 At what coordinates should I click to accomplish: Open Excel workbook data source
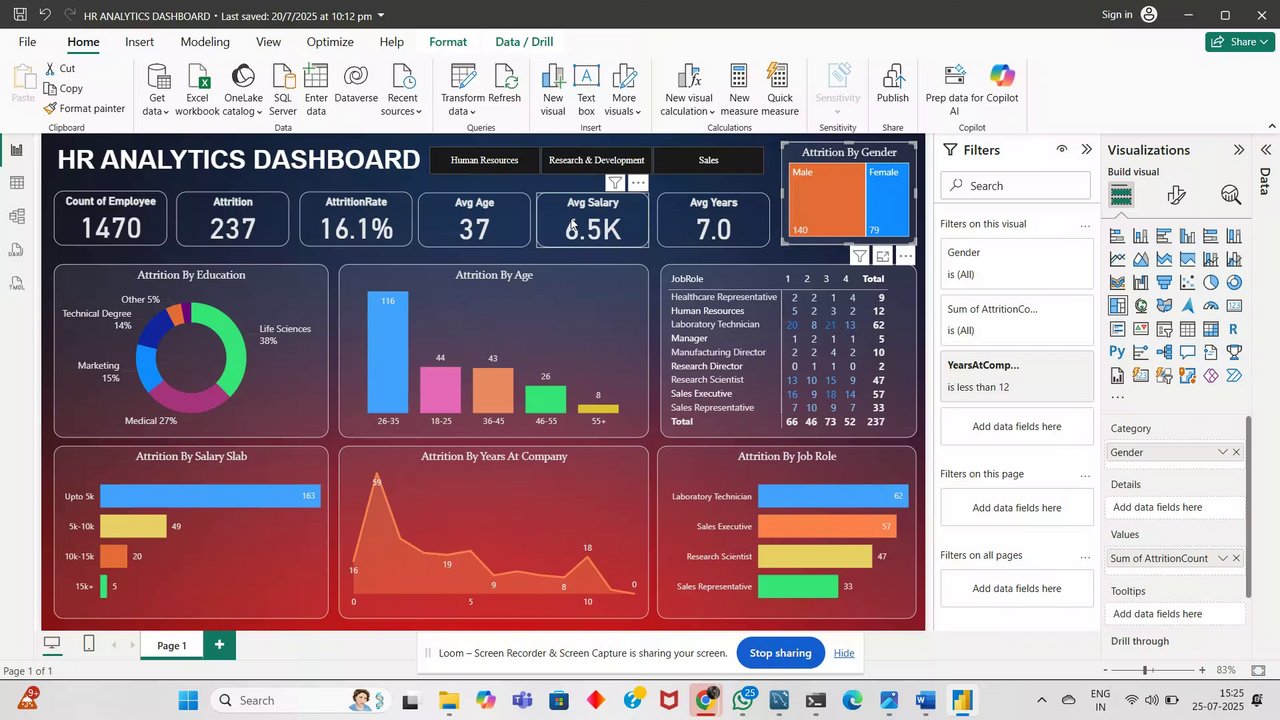tap(197, 90)
